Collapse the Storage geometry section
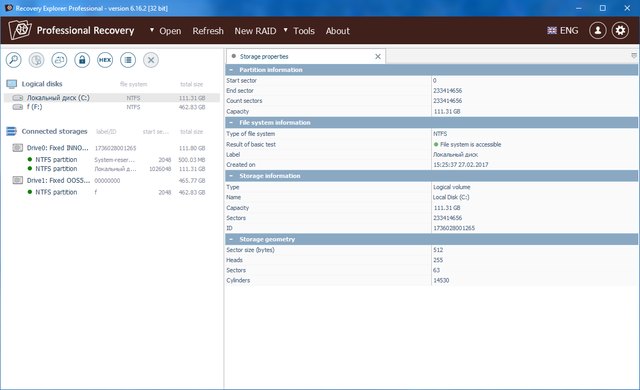Viewport: 640px width, 390px height. (231, 239)
